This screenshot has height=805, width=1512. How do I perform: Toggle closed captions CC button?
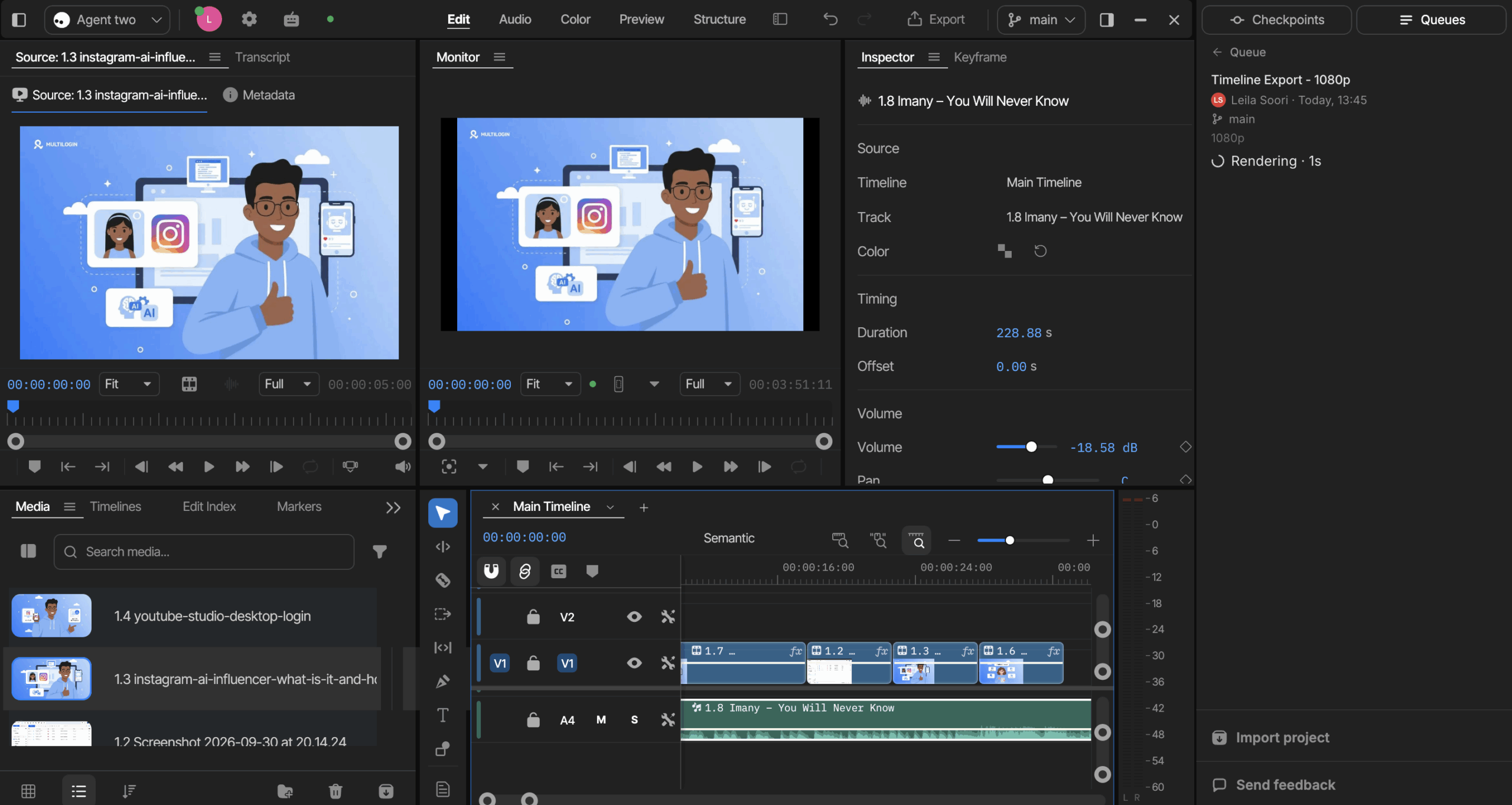tap(559, 571)
